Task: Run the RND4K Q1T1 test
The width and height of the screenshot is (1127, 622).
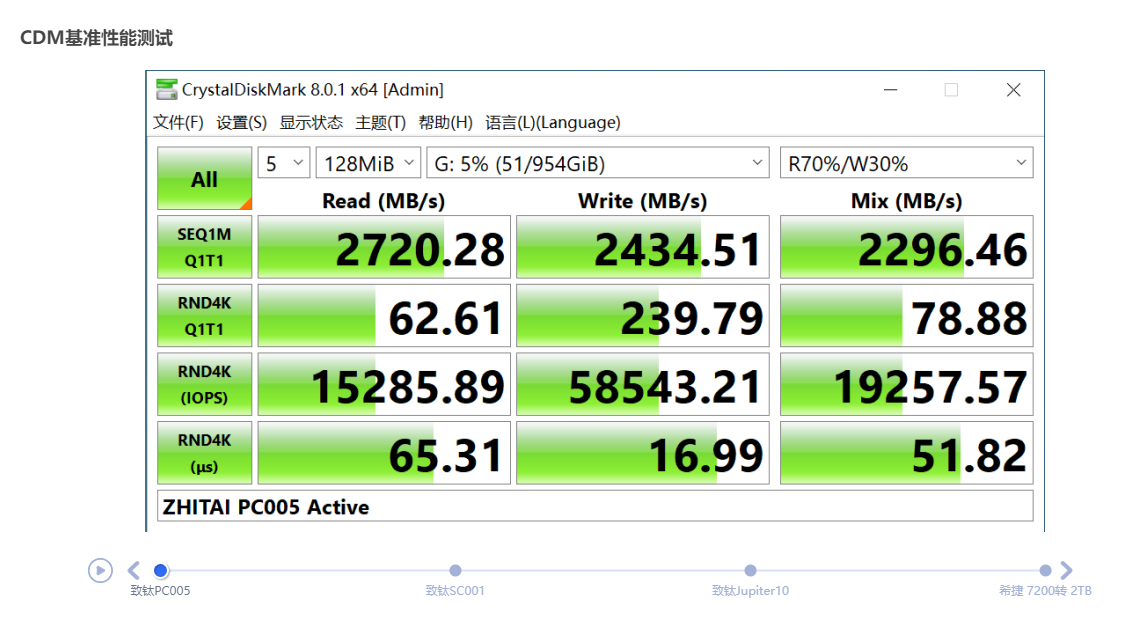Action: click(204, 316)
